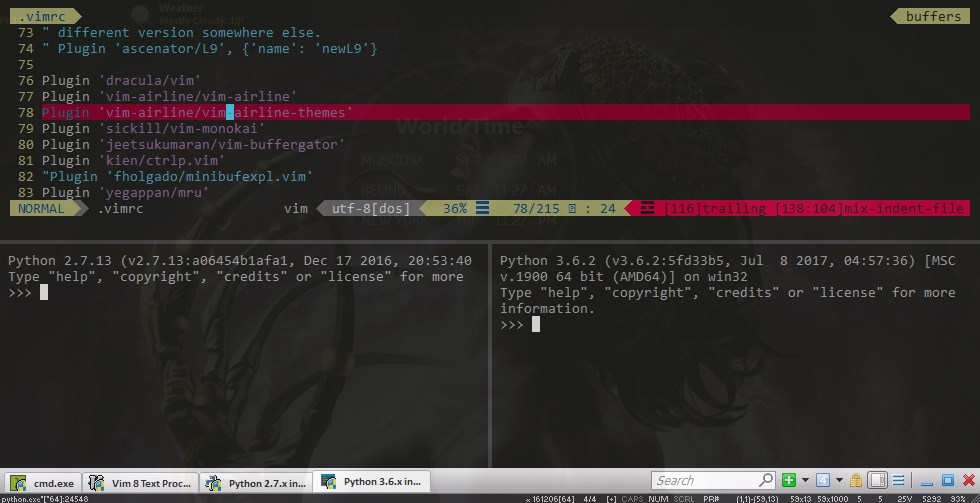This screenshot has width=980, height=503.
Task: Click the magnifying glass search icon
Action: click(766, 480)
